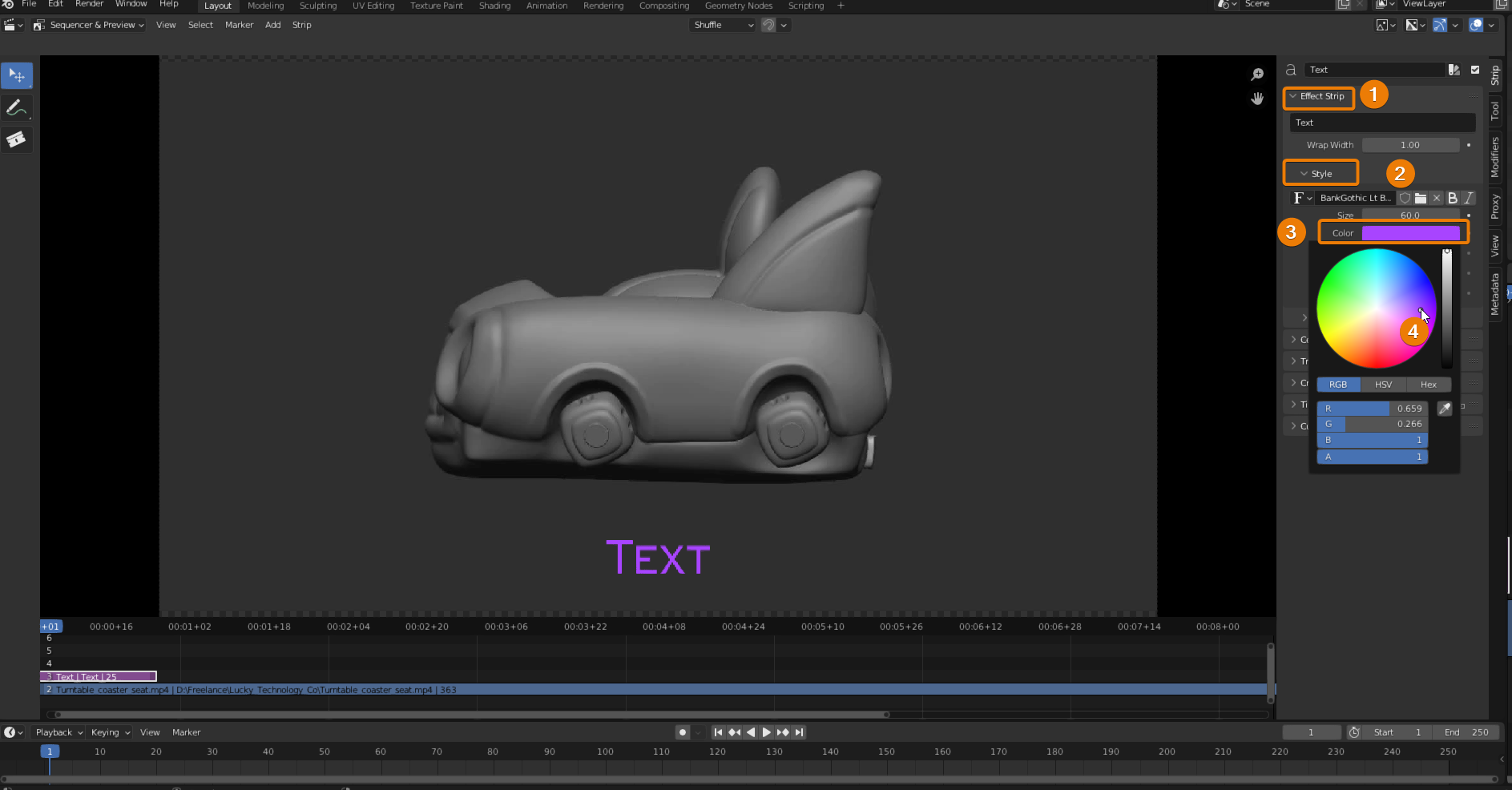Toggle italic text style

tap(1469, 198)
